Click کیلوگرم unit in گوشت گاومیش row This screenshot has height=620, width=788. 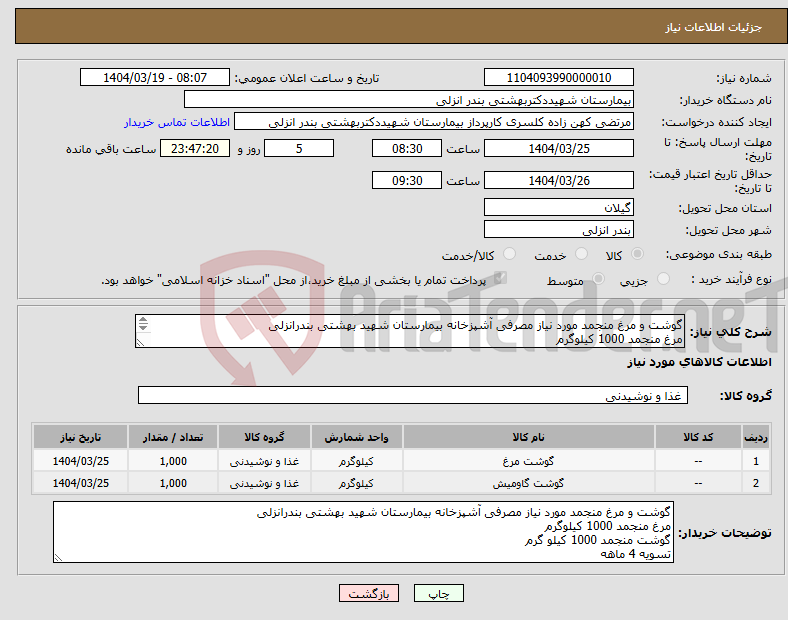coord(356,483)
